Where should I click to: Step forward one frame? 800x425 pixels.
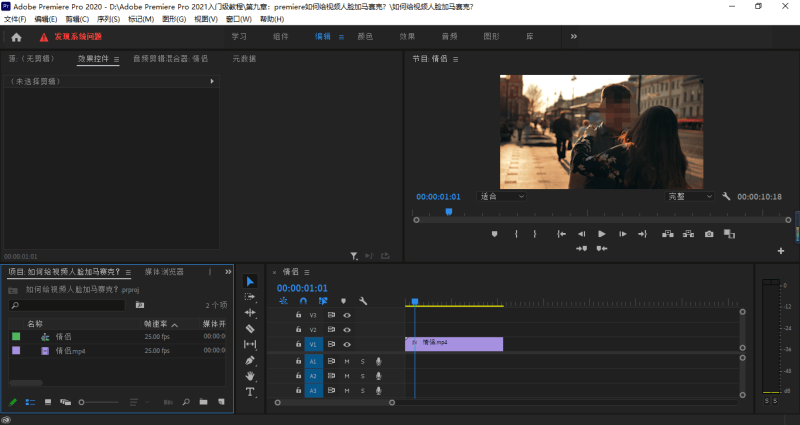(622, 234)
